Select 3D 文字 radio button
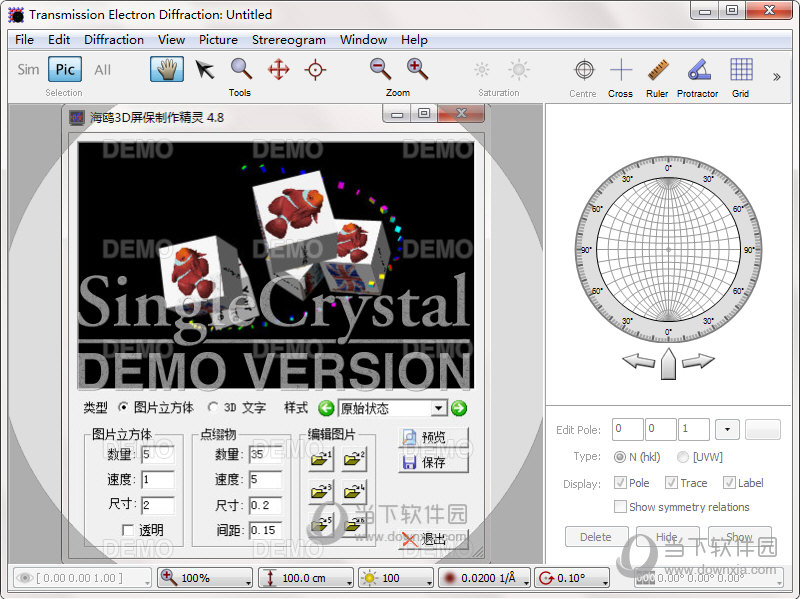This screenshot has height=599, width=801. pos(213,408)
